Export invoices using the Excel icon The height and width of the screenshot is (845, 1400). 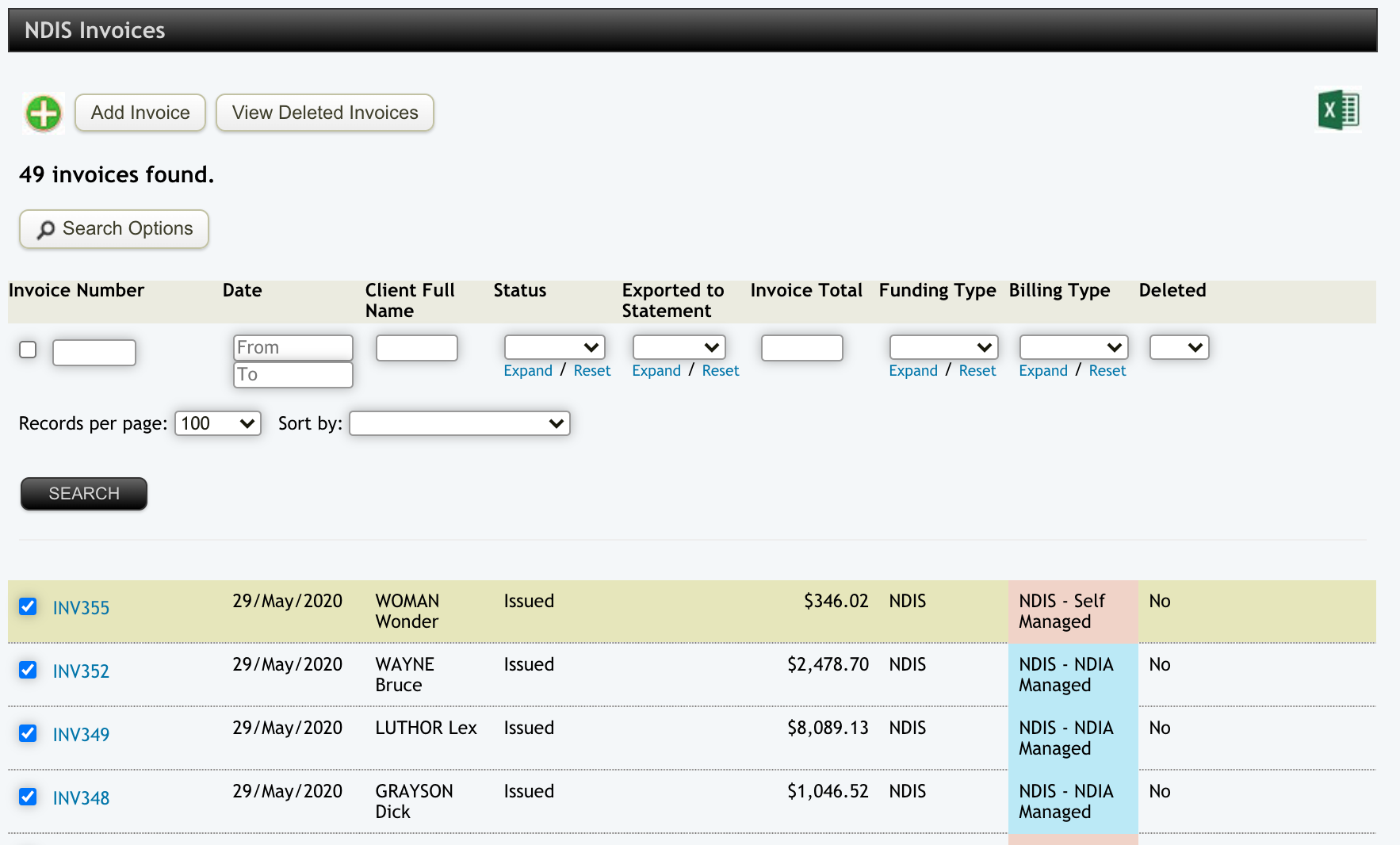[x=1337, y=109]
